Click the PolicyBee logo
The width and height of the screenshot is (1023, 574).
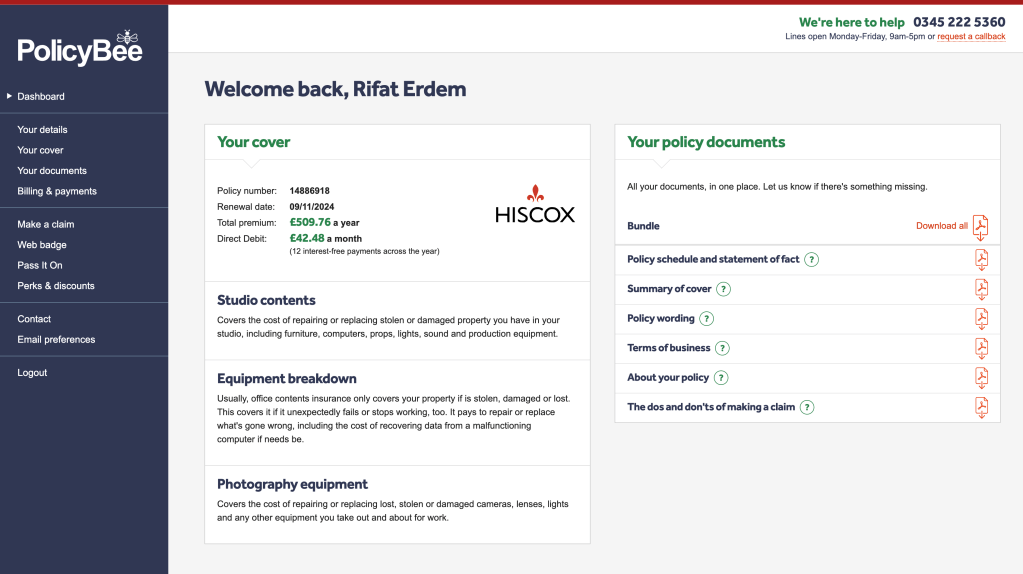(x=80, y=48)
